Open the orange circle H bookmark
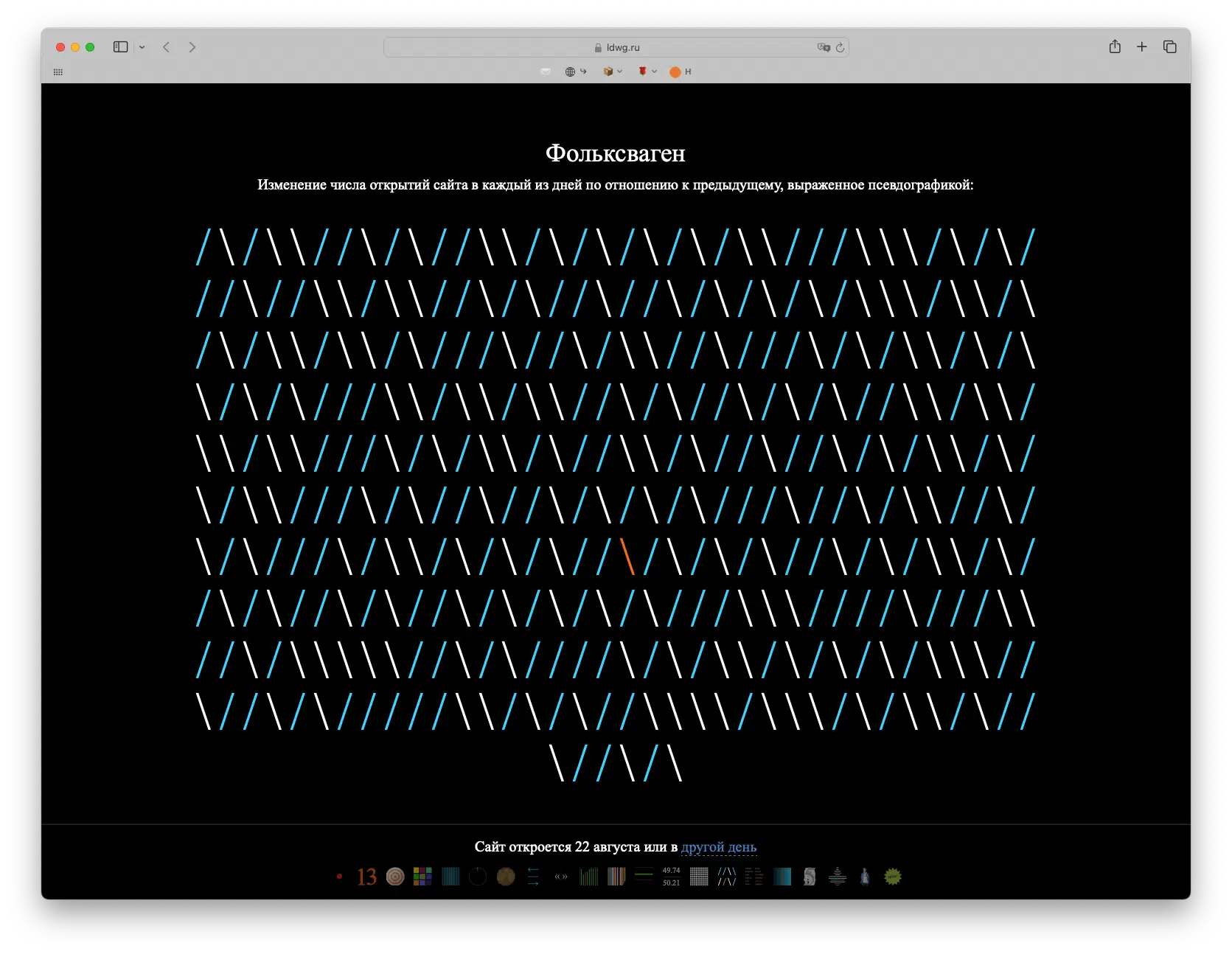The image size is (1232, 954). tap(681, 72)
